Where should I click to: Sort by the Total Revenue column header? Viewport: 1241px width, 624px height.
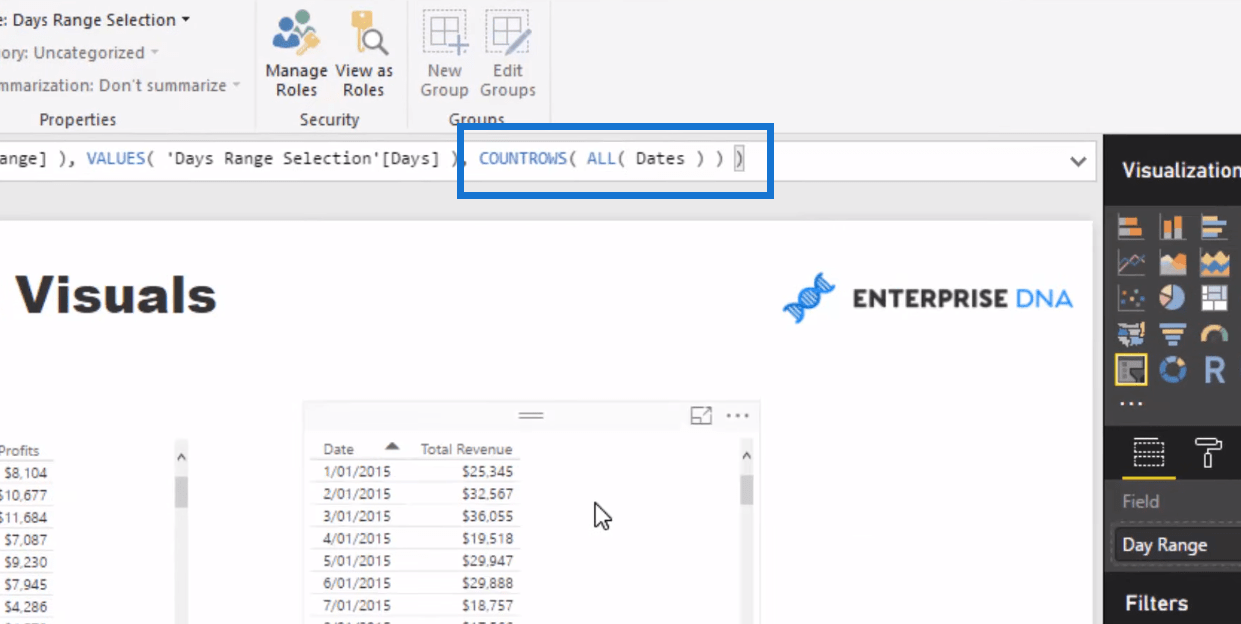pos(466,450)
